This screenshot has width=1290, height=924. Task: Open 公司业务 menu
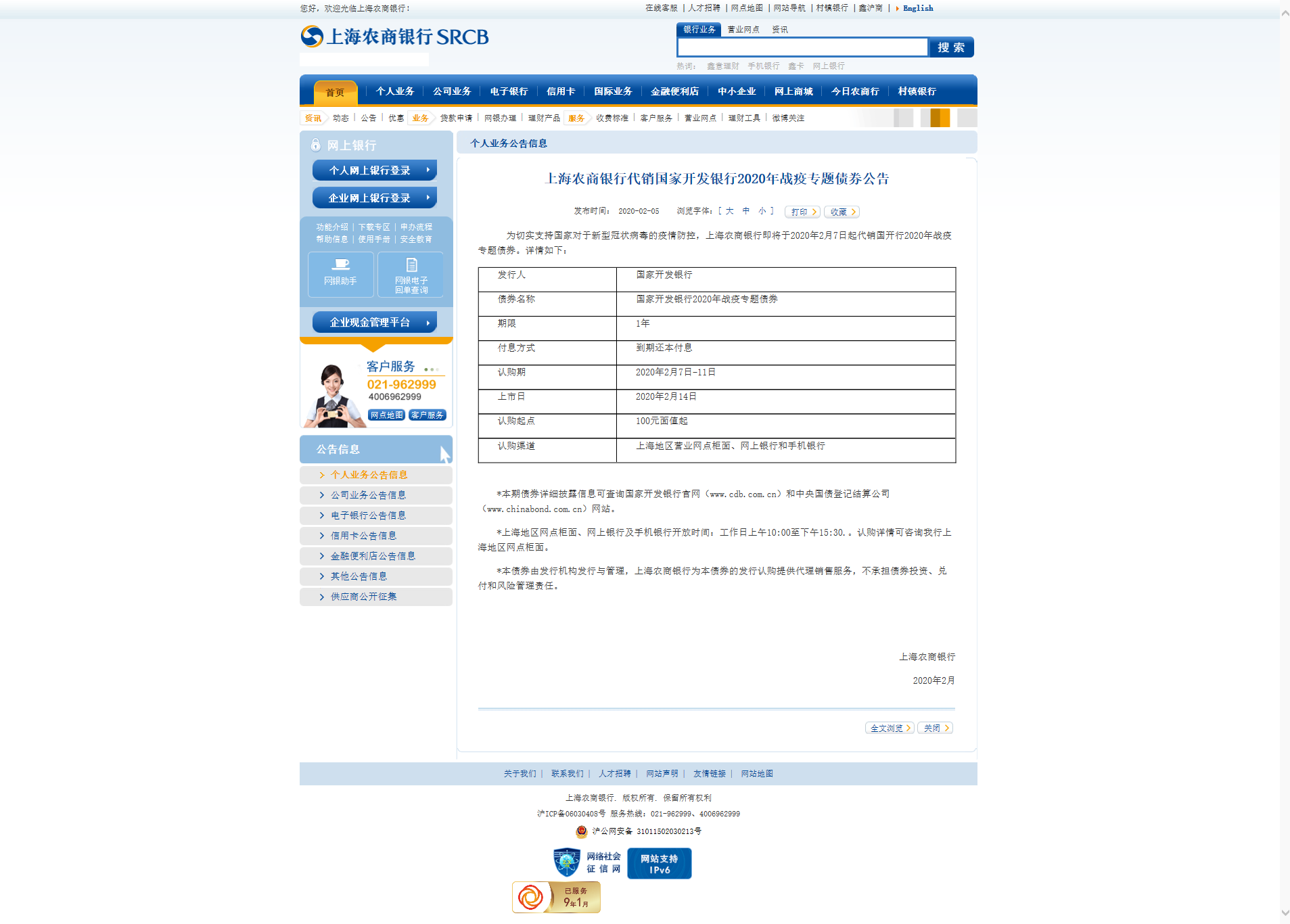pyautogui.click(x=452, y=91)
